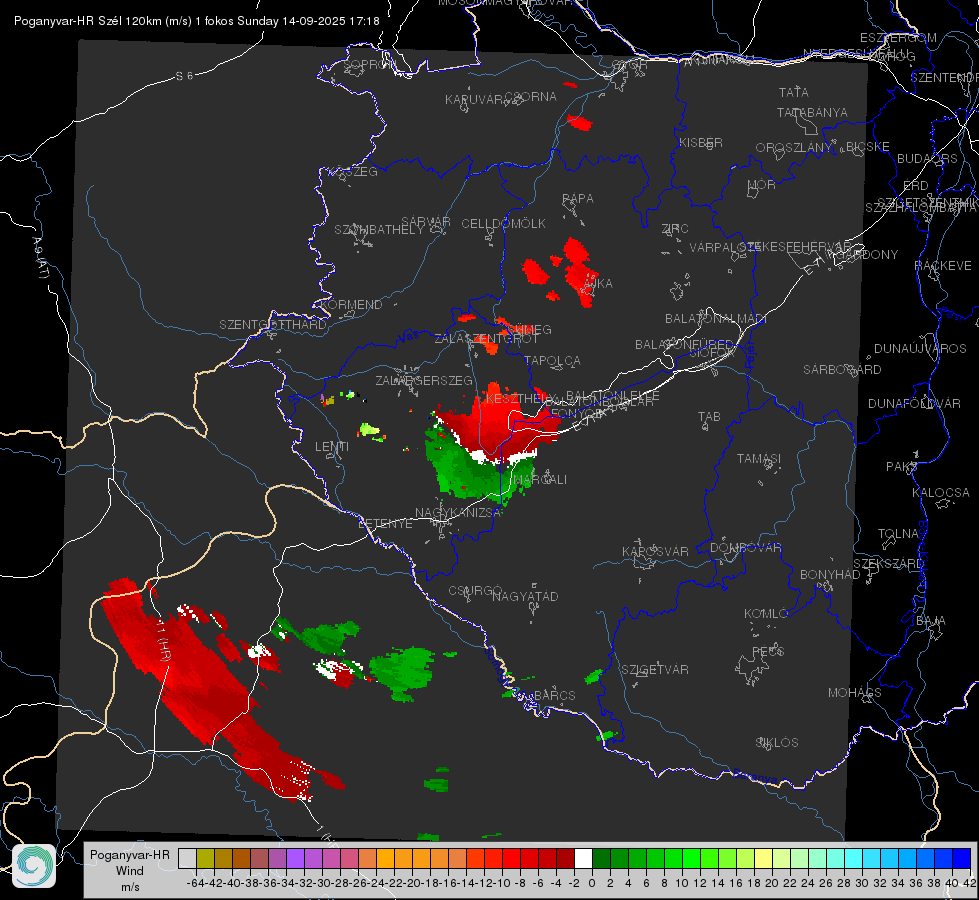Click the light gray first legend swatch
This screenshot has height=900, width=979.
tap(187, 858)
